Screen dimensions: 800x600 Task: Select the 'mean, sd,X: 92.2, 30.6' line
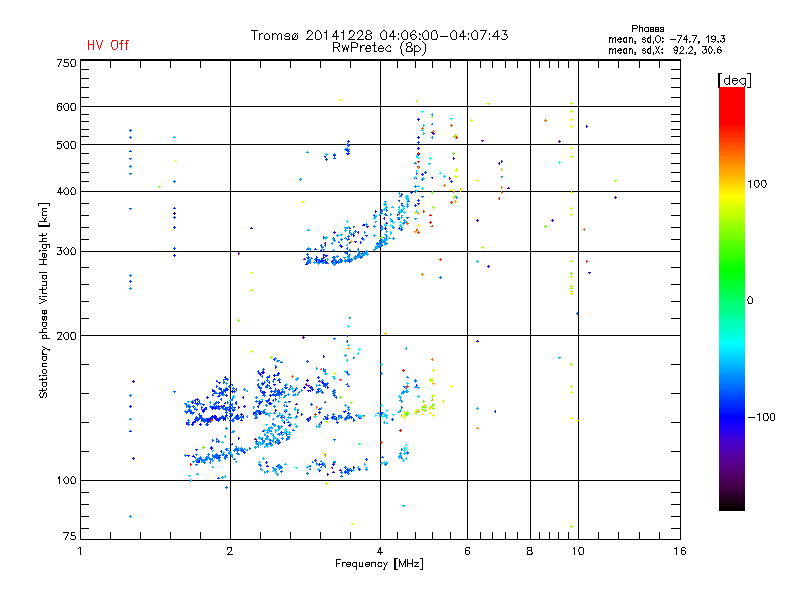pos(665,50)
